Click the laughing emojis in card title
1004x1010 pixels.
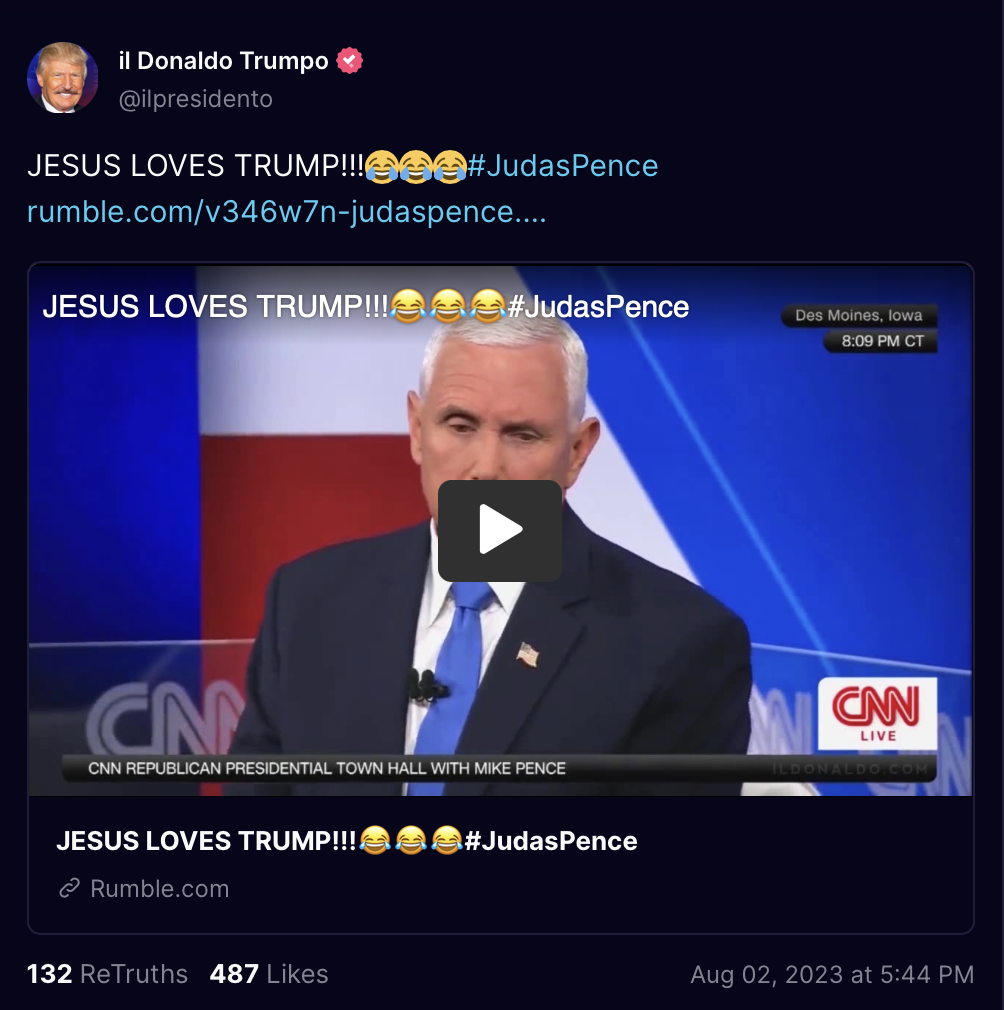click(x=411, y=841)
